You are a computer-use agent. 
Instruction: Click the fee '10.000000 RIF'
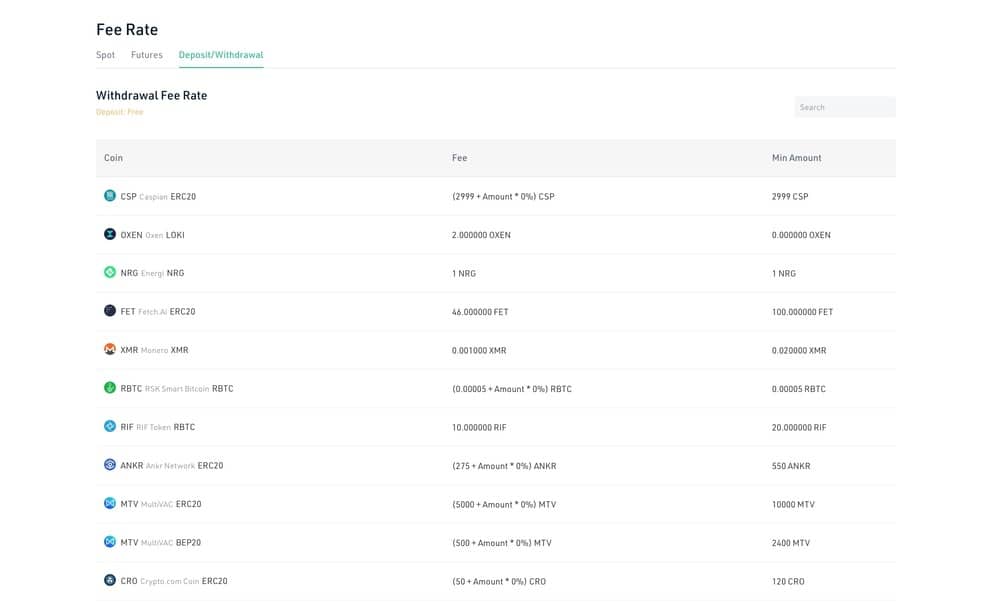pyautogui.click(x=479, y=428)
